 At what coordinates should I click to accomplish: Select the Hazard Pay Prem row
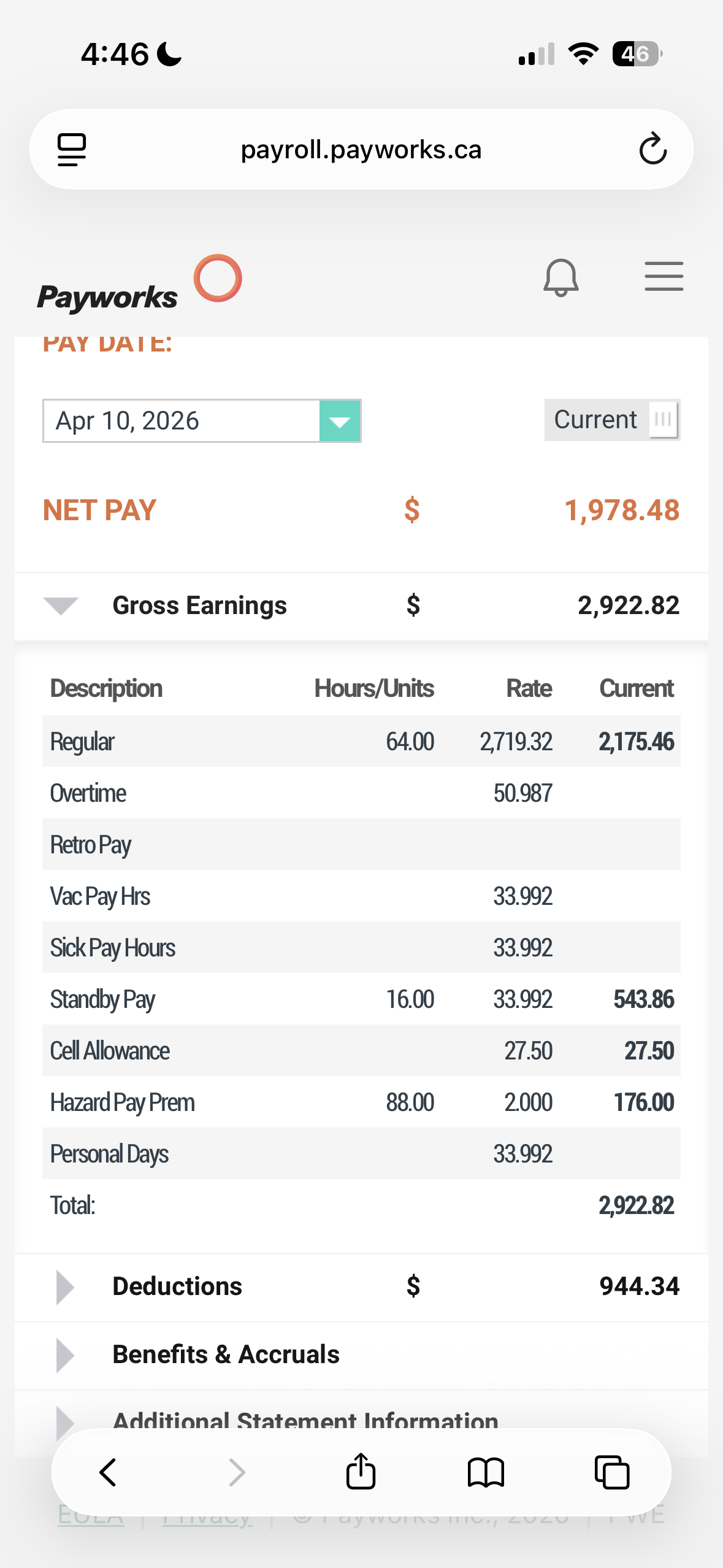coord(361,1102)
